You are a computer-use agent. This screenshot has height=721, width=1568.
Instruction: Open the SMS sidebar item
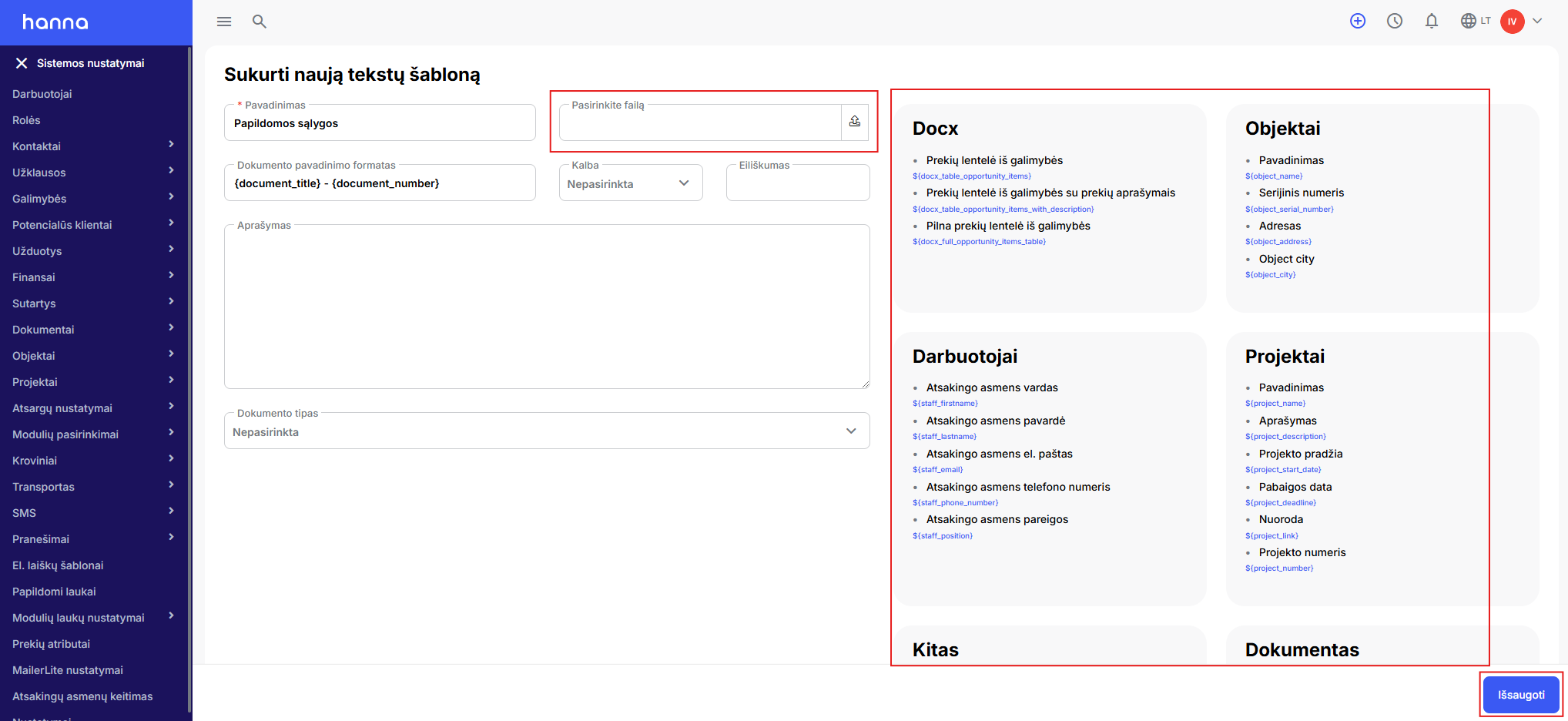24,513
